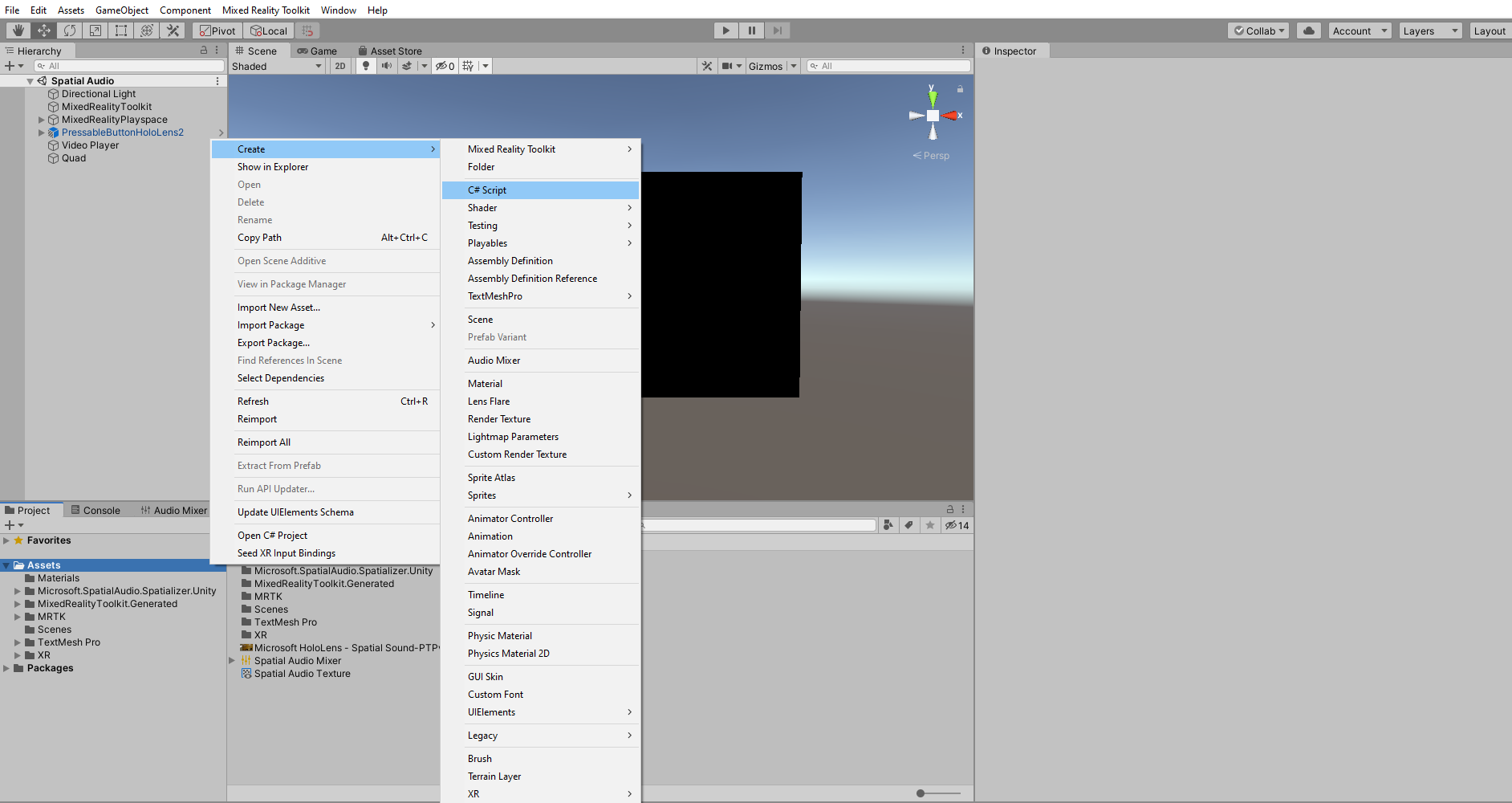The height and width of the screenshot is (803, 1512).
Task: Select the Move tool
Action: 44,31
